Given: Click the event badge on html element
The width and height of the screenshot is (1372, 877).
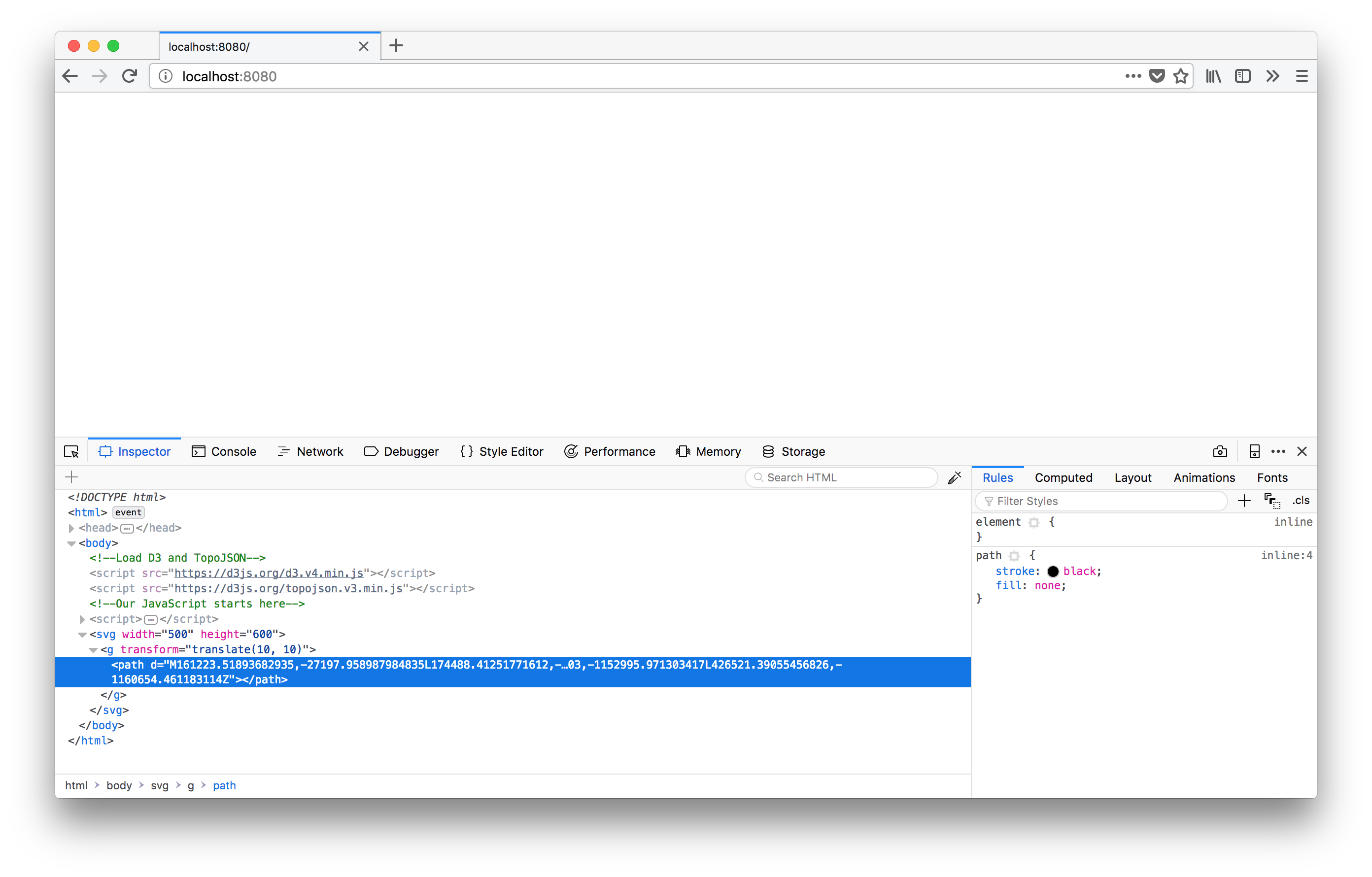Looking at the screenshot, I should pyautogui.click(x=128, y=512).
